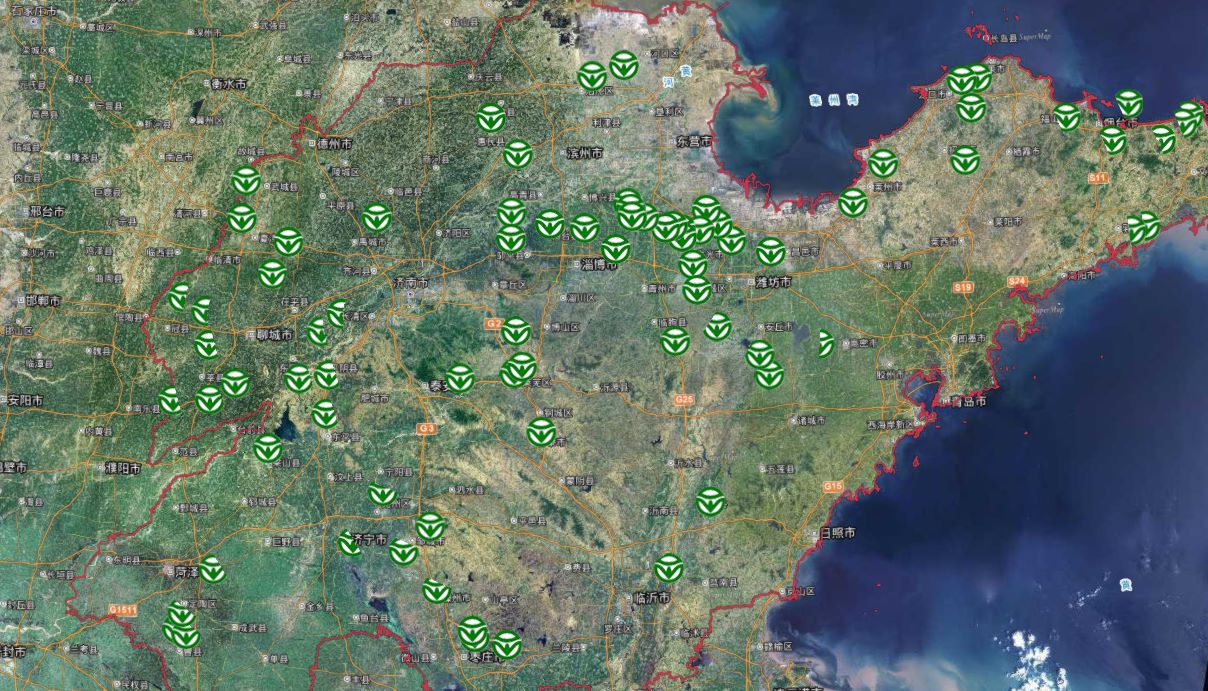Click the marker nearest the 河口区 label

click(x=622, y=65)
